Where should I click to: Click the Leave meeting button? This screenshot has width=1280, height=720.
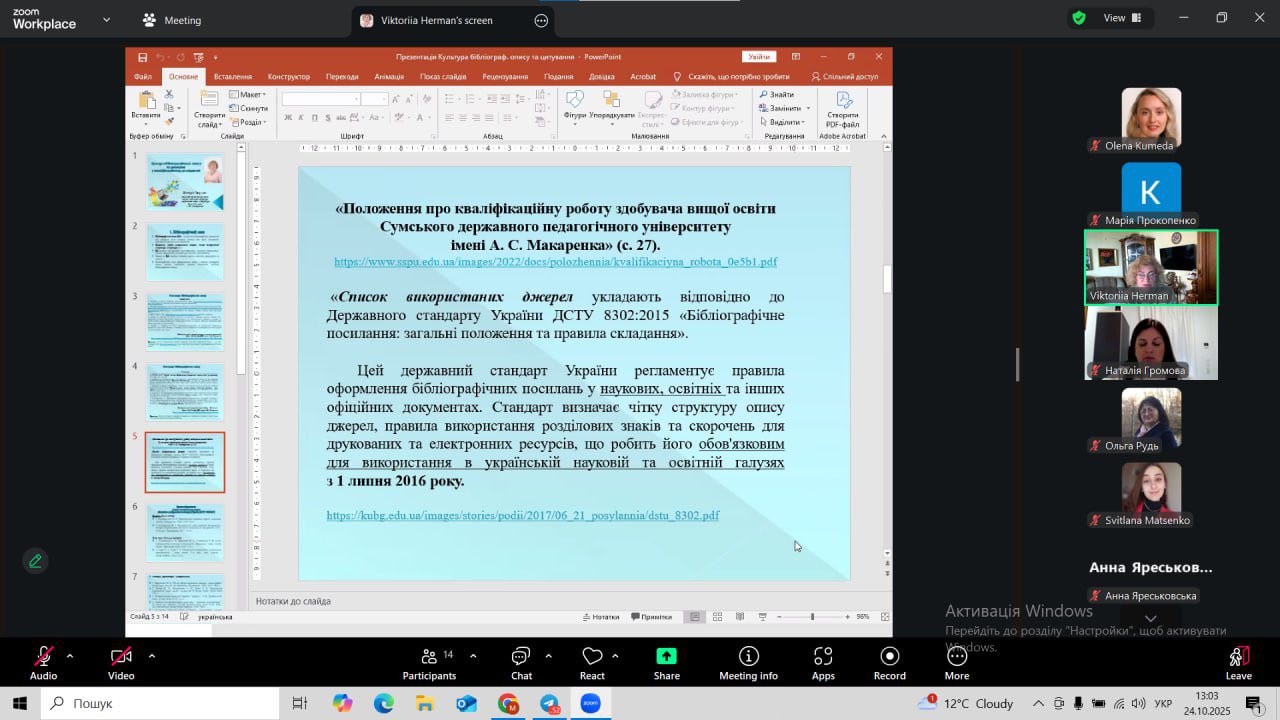tap(1238, 661)
